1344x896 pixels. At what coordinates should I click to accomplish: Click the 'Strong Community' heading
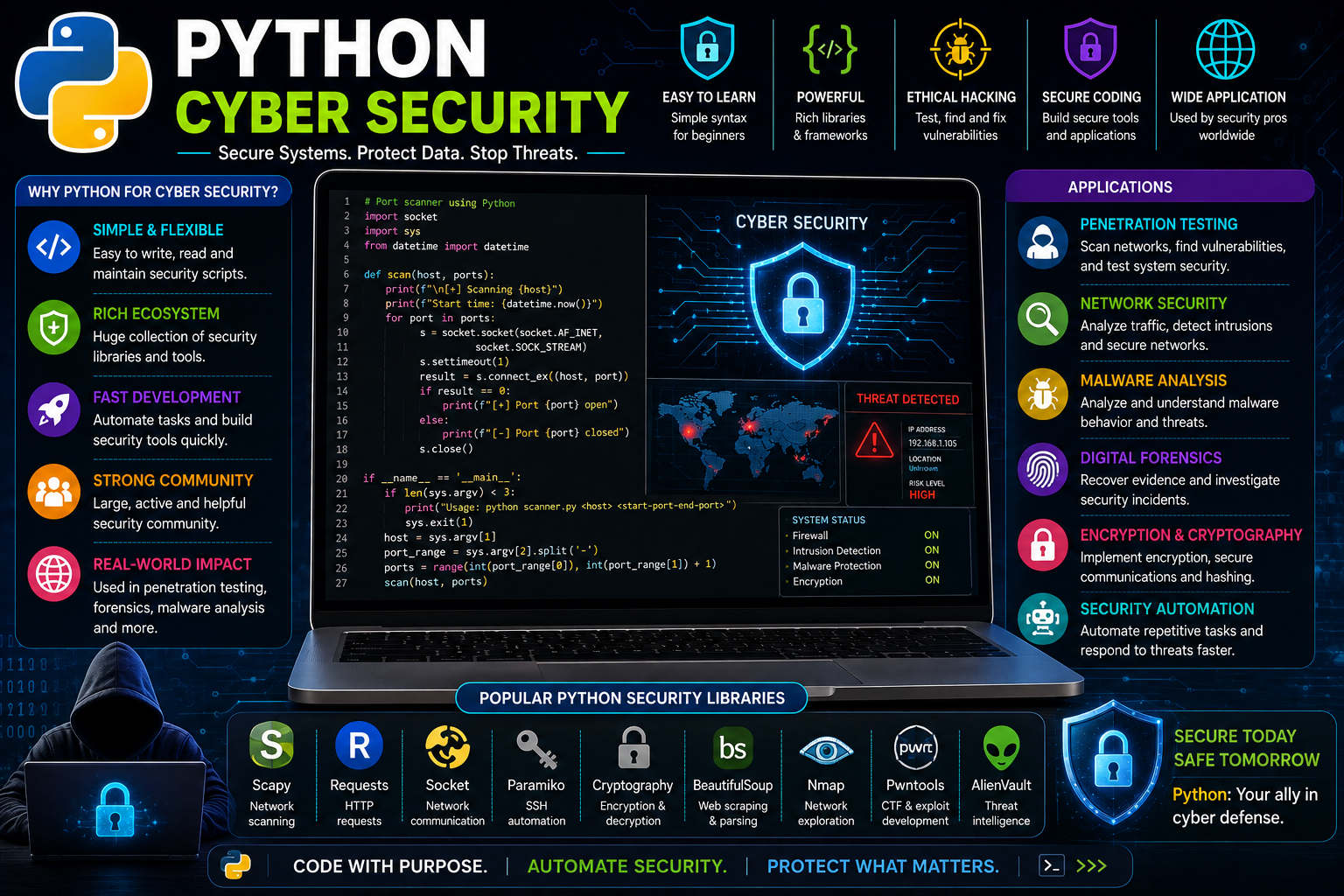click(x=173, y=480)
